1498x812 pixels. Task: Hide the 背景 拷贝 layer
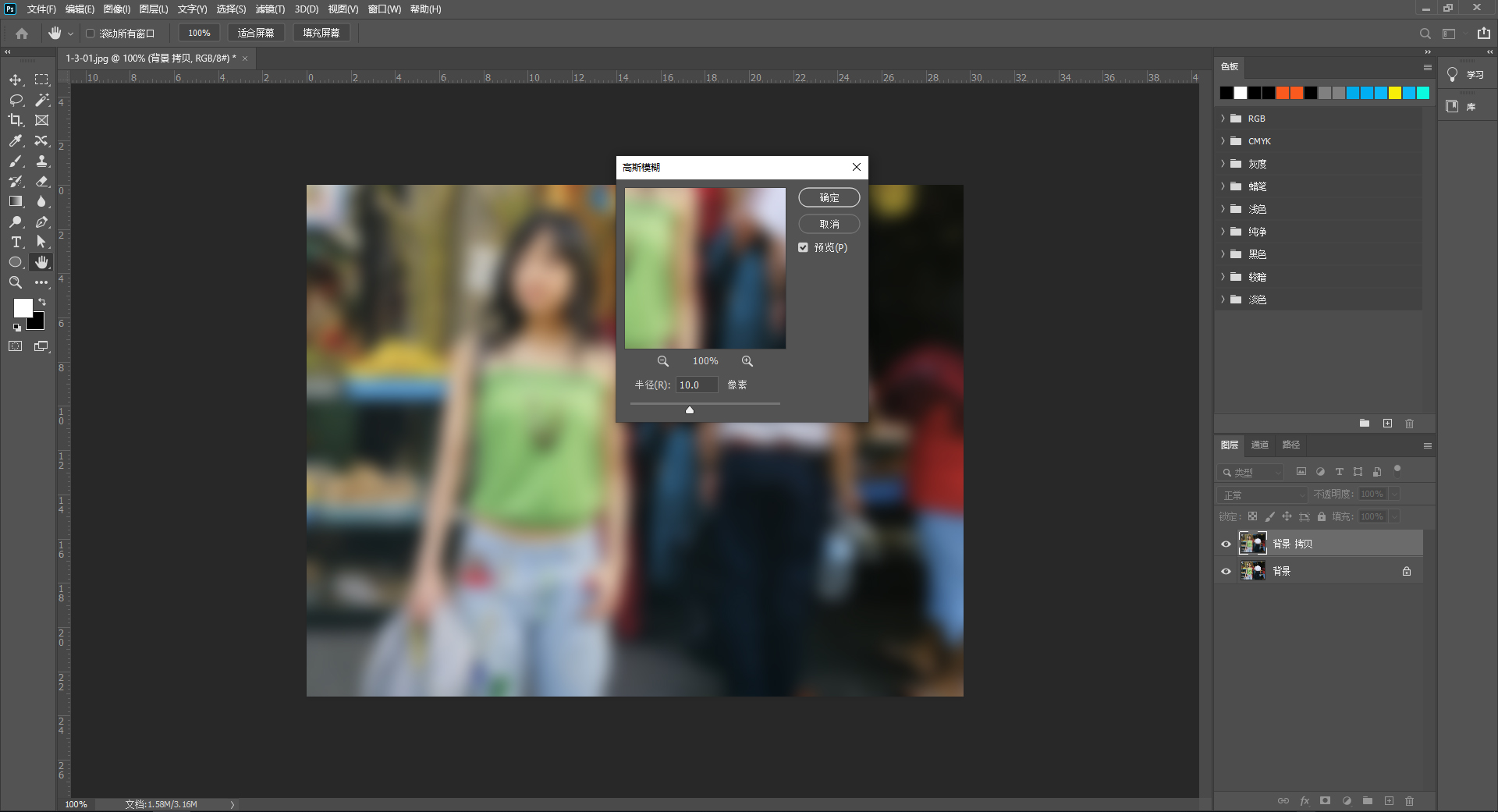(x=1226, y=544)
